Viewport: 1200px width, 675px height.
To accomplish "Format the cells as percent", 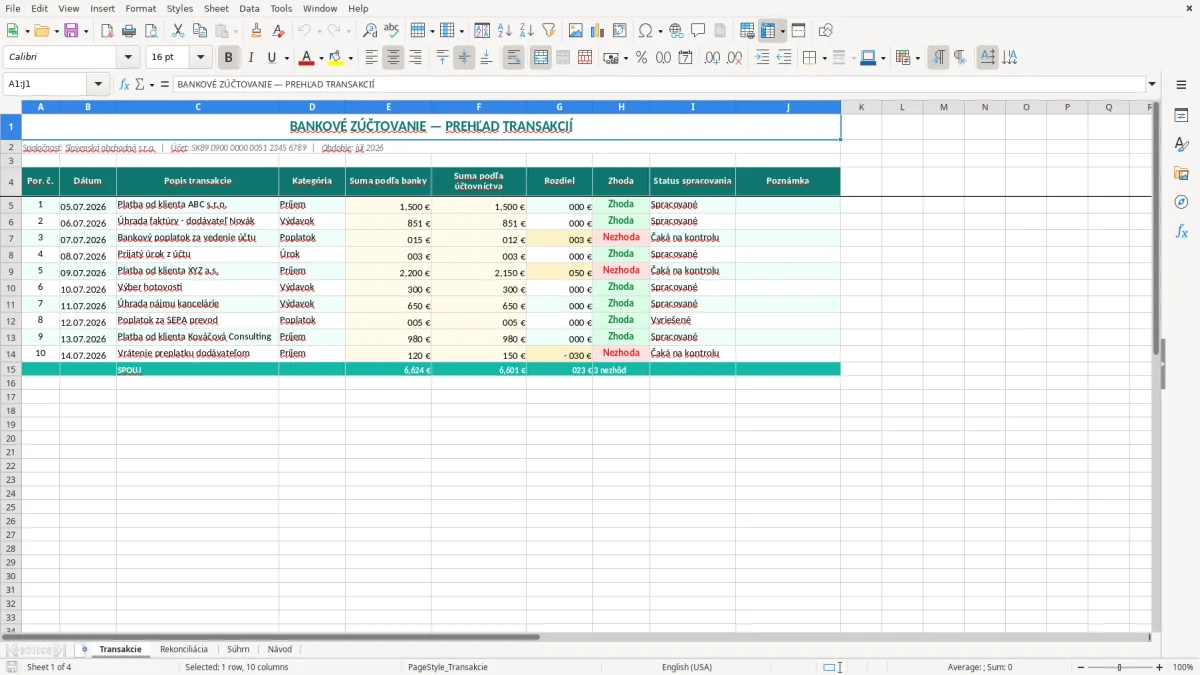I will coord(641,58).
